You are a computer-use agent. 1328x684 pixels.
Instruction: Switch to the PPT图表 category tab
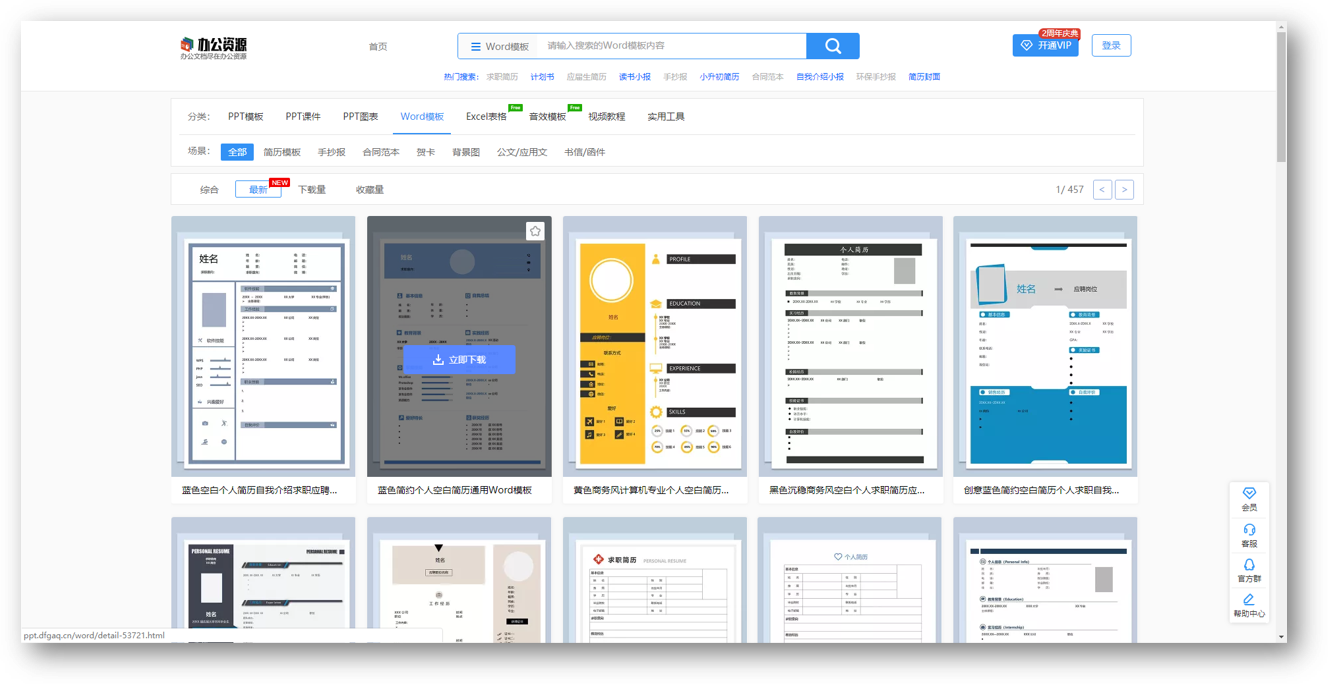click(x=360, y=117)
